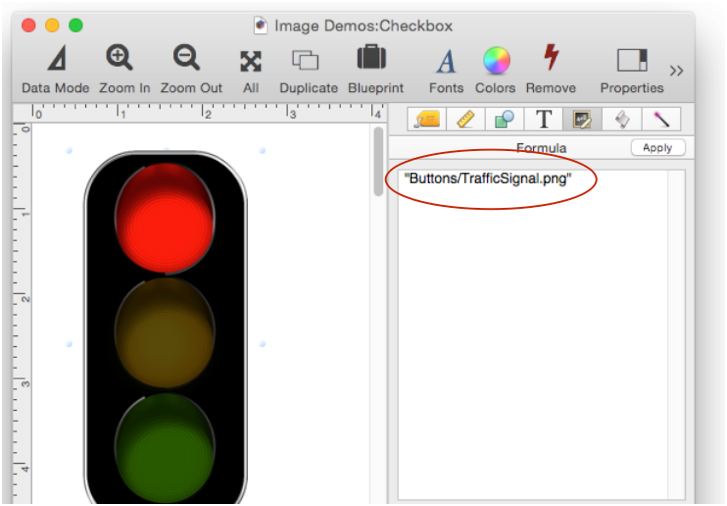Expand the toolbar overflow chevrons
Viewport: 727px width, 506px height.
[x=676, y=71]
